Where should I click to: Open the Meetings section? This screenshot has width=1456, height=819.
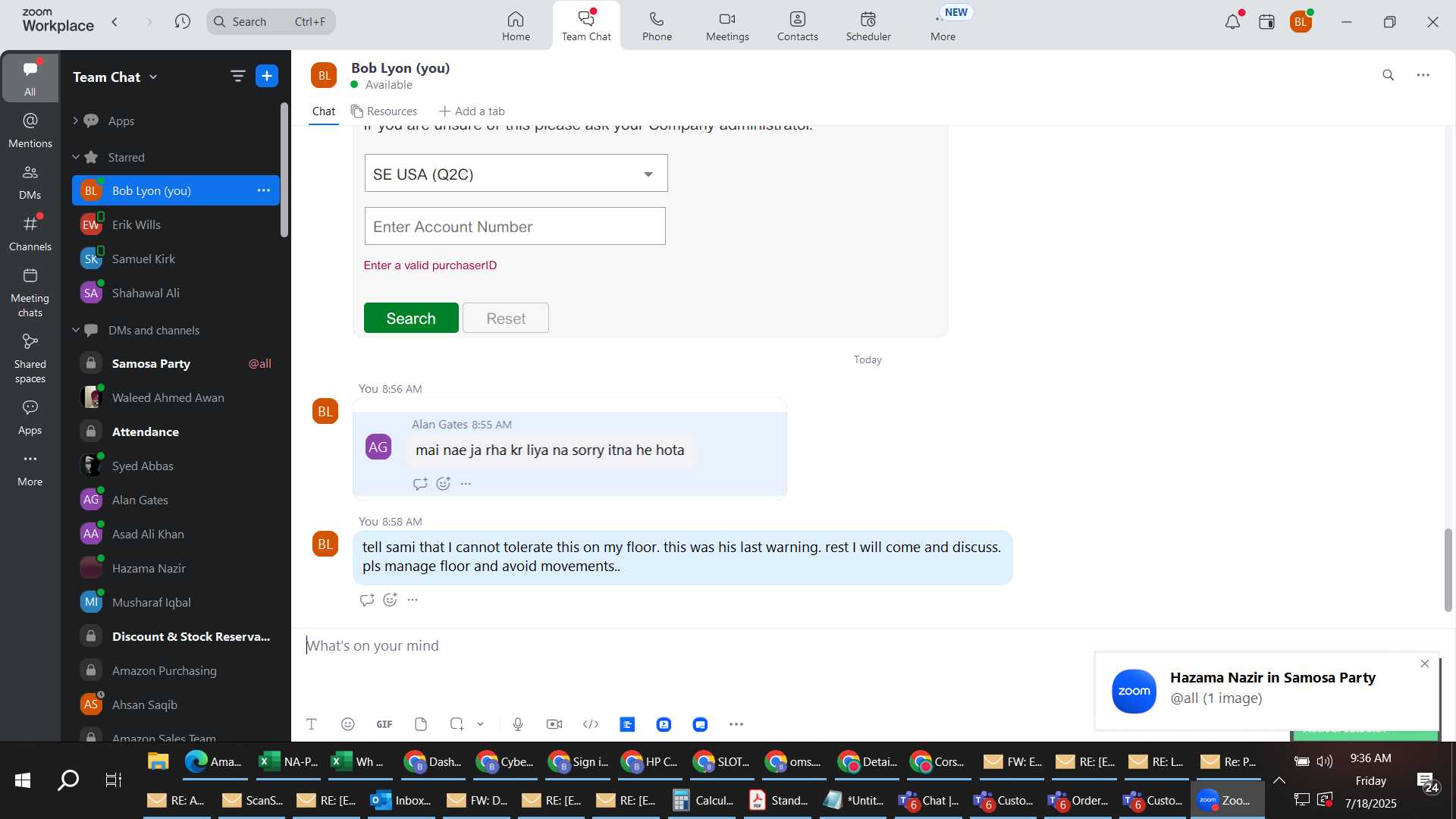pyautogui.click(x=727, y=25)
